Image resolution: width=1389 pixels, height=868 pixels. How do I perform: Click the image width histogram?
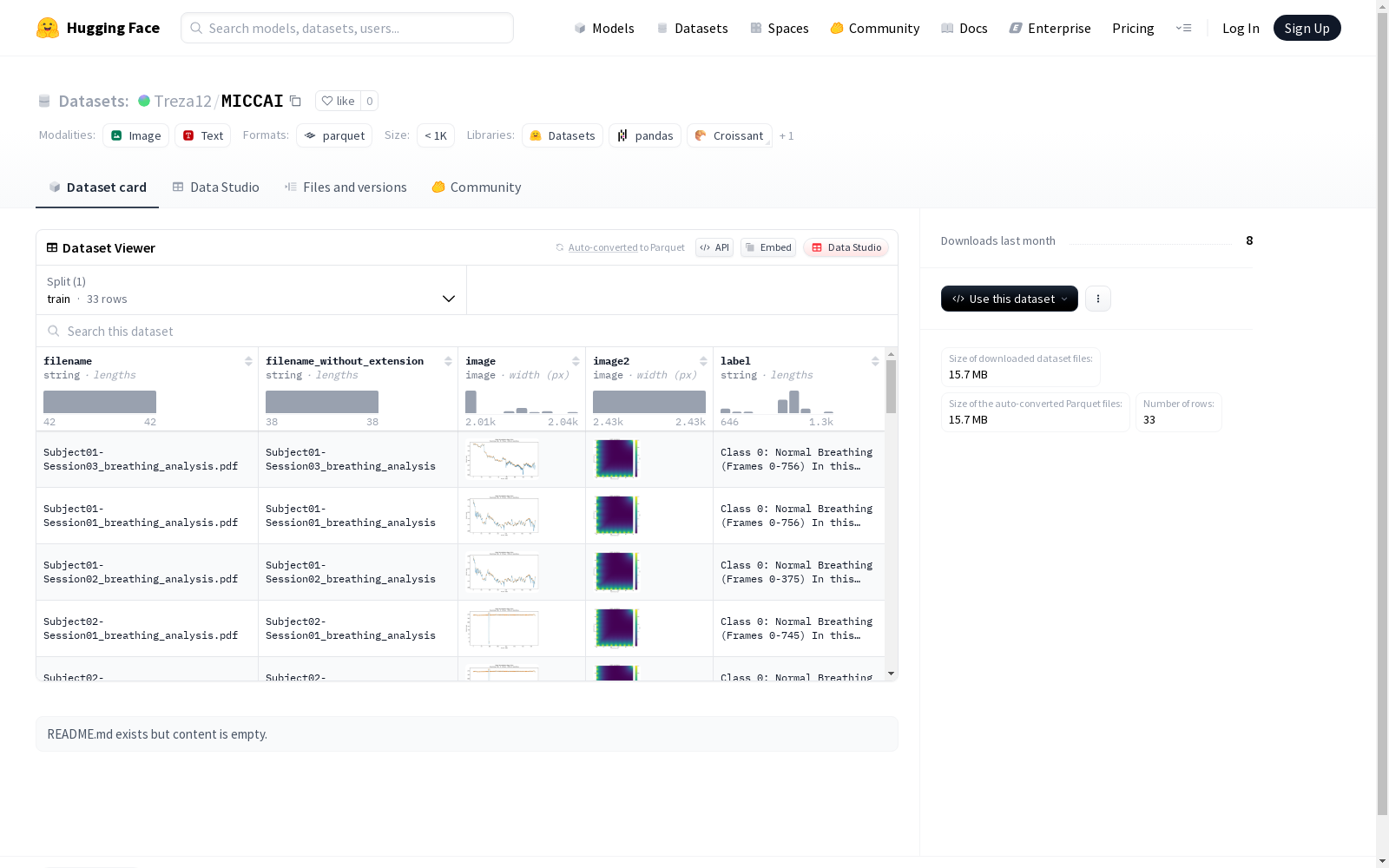coord(522,402)
